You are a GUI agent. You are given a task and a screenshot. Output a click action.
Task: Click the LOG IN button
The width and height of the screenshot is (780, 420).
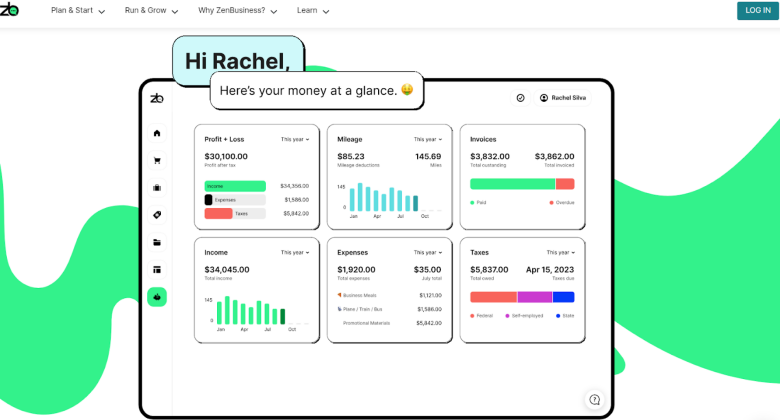coord(758,10)
